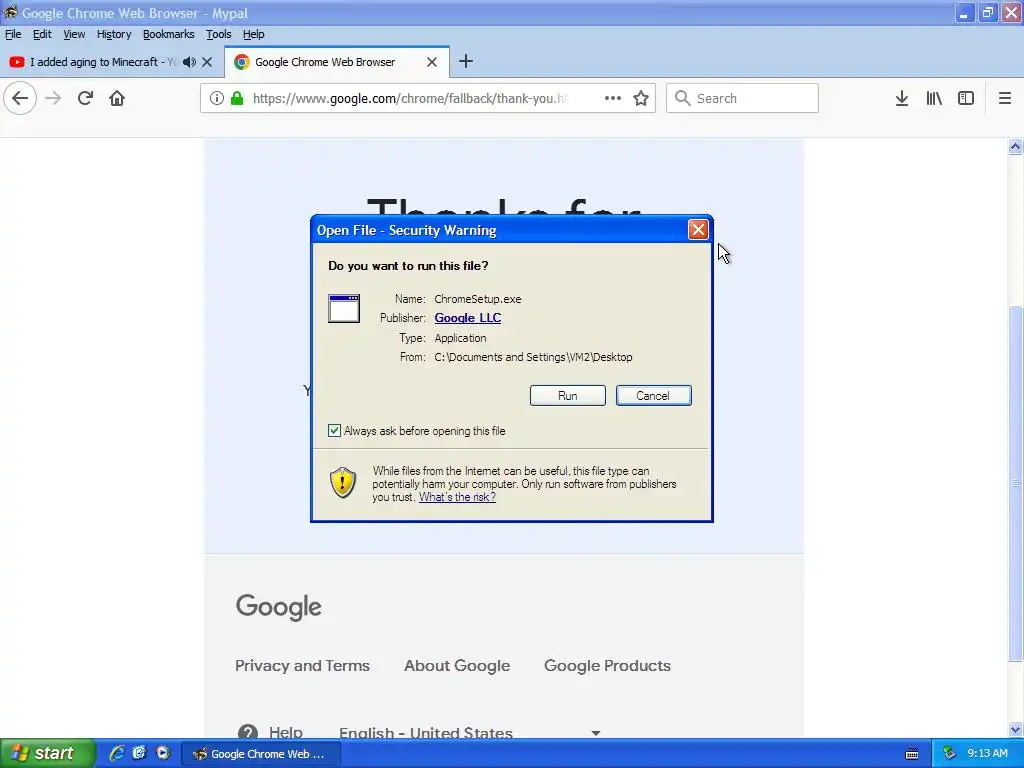
Task: Click the forward navigation arrow
Action: (53, 99)
